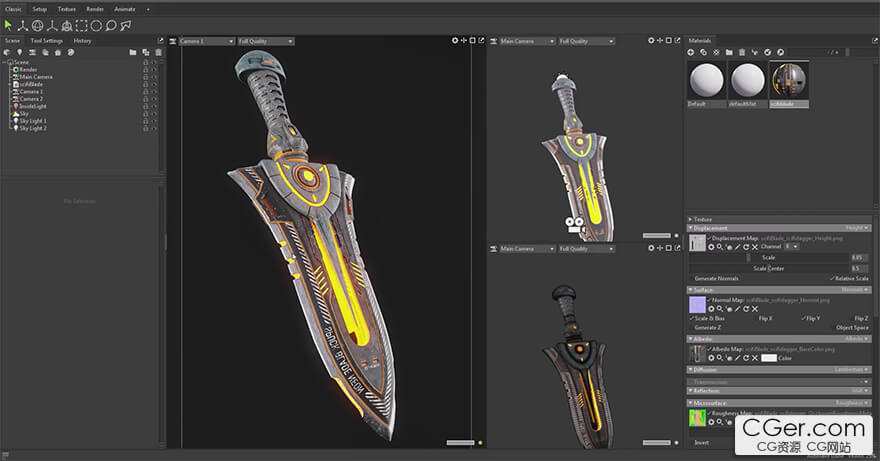Image resolution: width=880 pixels, height=461 pixels.
Task: Switch to the Render workspace tab
Action: point(95,9)
